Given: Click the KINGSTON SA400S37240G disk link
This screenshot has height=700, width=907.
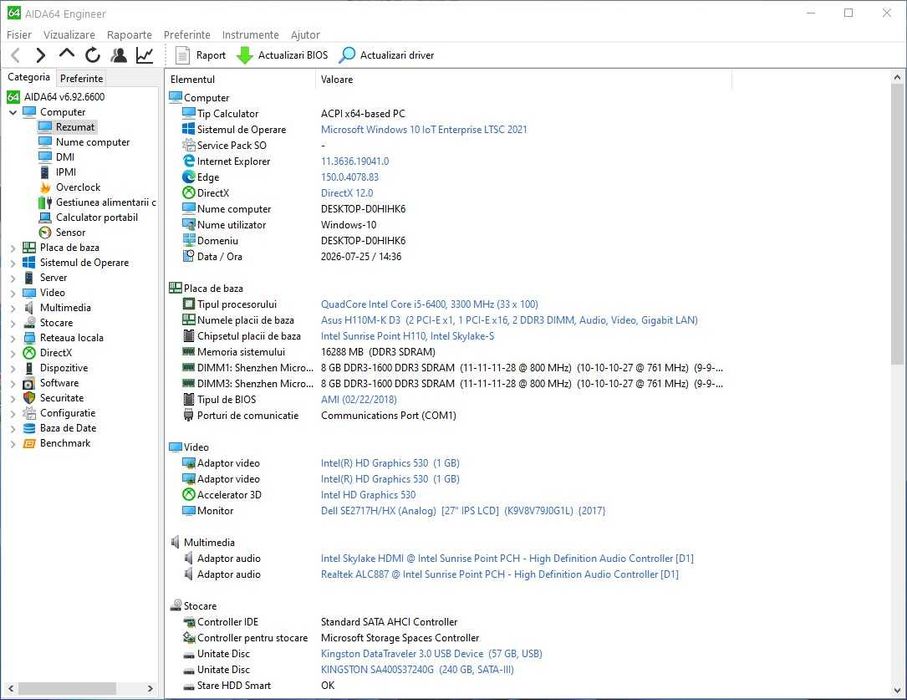Looking at the screenshot, I should (x=417, y=670).
